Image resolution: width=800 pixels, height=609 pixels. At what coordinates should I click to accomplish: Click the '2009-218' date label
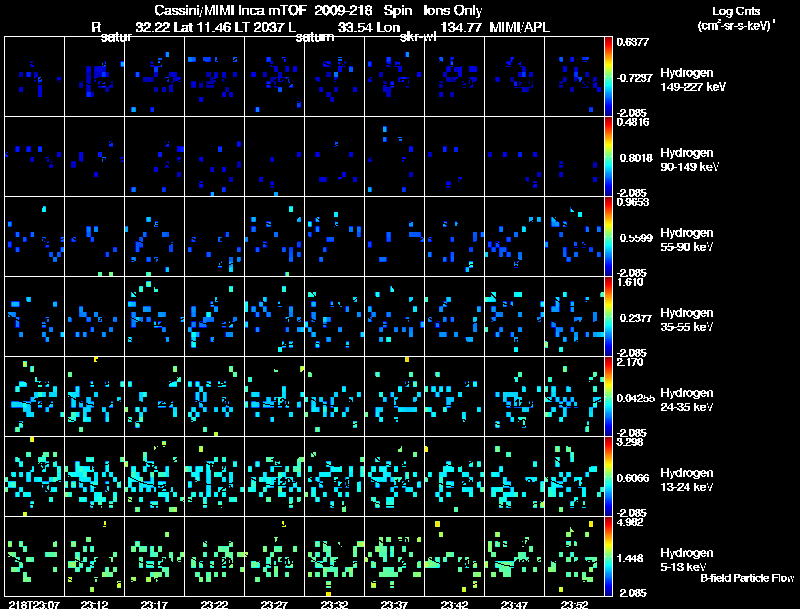(x=343, y=11)
